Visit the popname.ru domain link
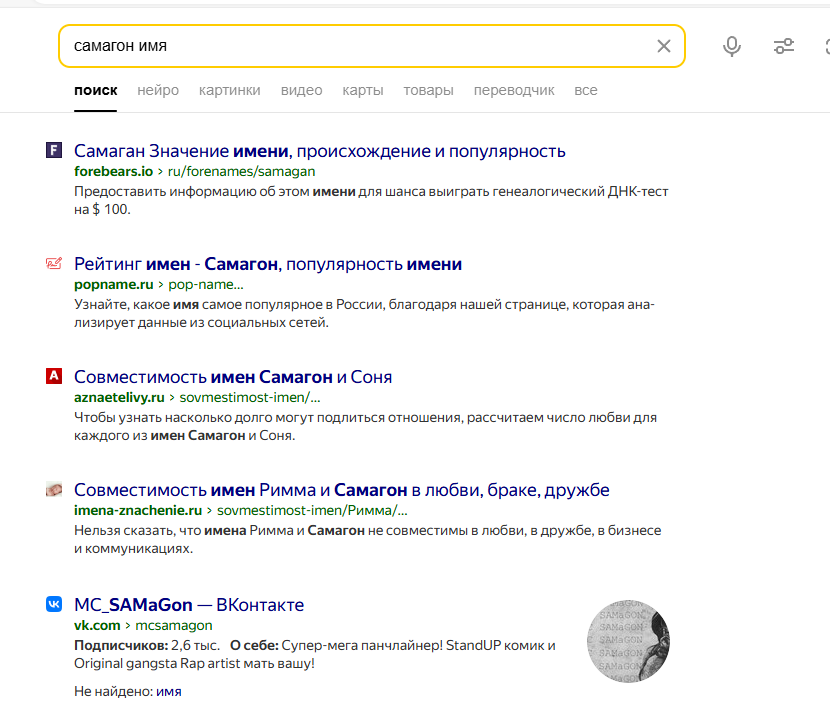This screenshot has height=702, width=830. click(114, 284)
